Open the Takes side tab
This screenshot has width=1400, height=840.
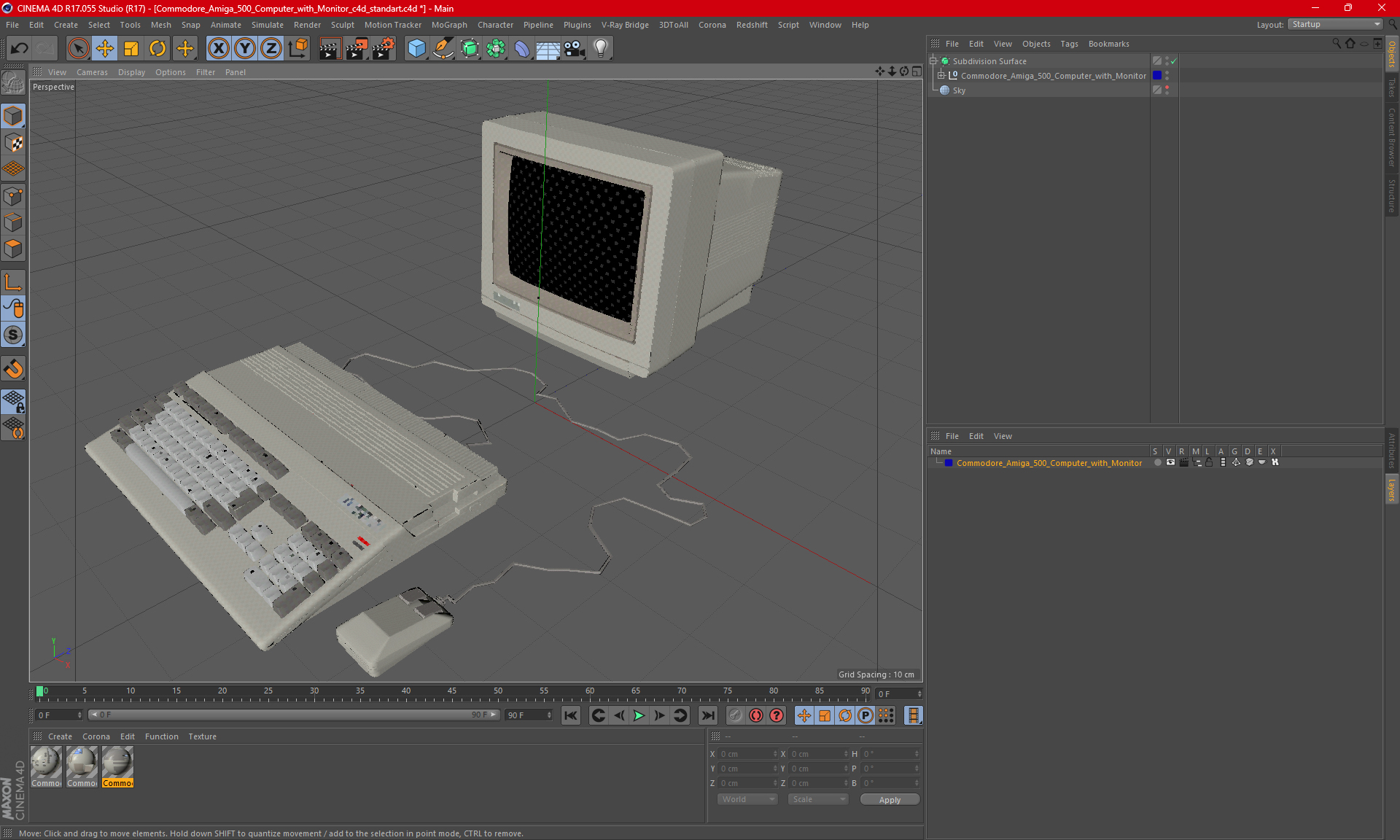(x=1391, y=87)
